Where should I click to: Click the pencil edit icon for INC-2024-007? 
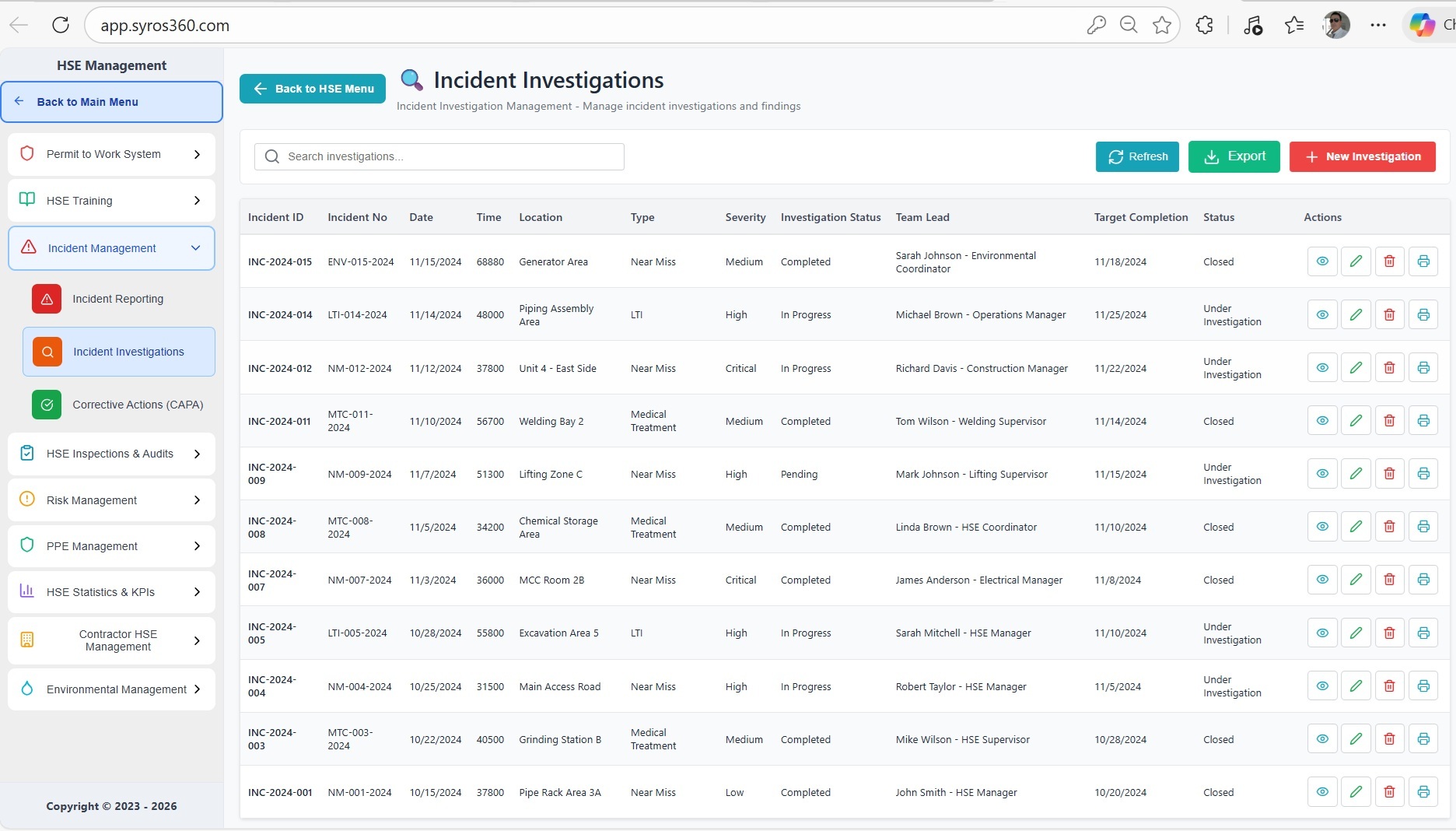[1356, 580]
